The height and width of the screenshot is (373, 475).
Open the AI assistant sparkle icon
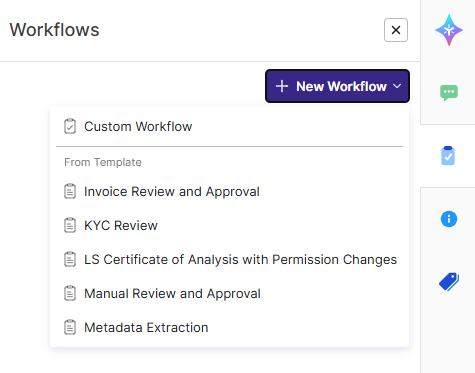point(449,30)
